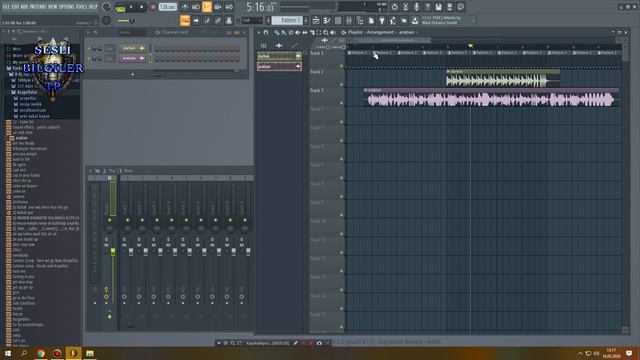Select the Draw tool in the Playlist toolbar
The image size is (640, 360).
[277, 32]
